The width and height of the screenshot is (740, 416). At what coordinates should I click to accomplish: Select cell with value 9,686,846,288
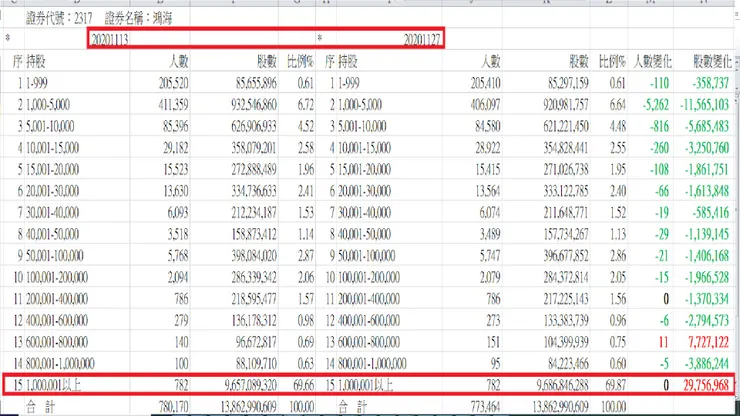563,385
